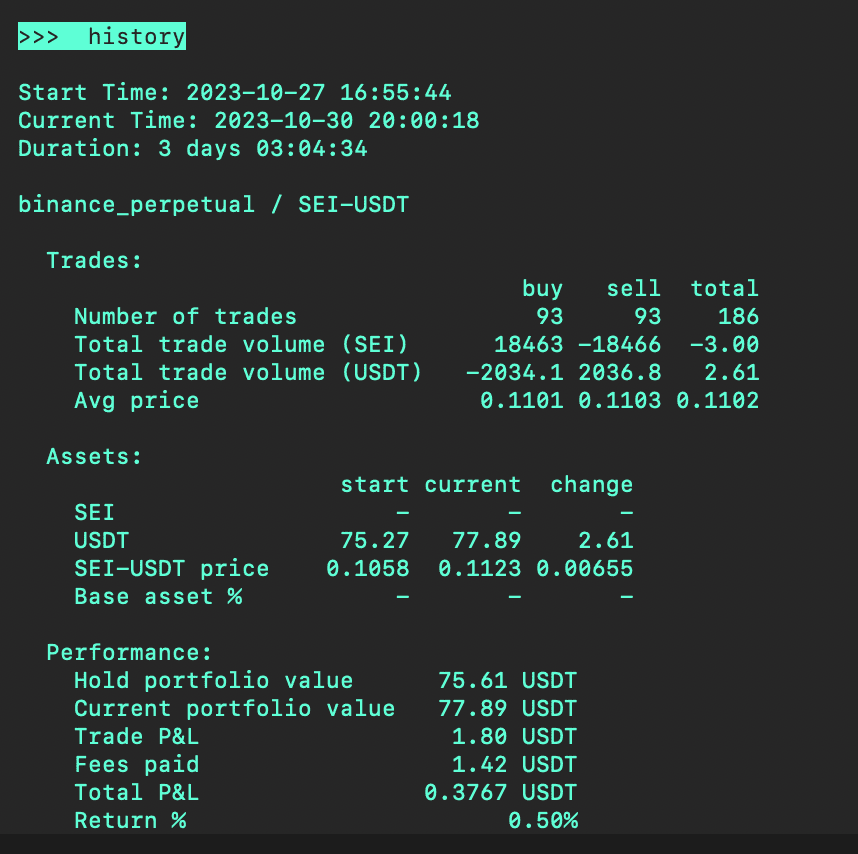Click the Performance section header
The height and width of the screenshot is (854, 858).
[129, 653]
